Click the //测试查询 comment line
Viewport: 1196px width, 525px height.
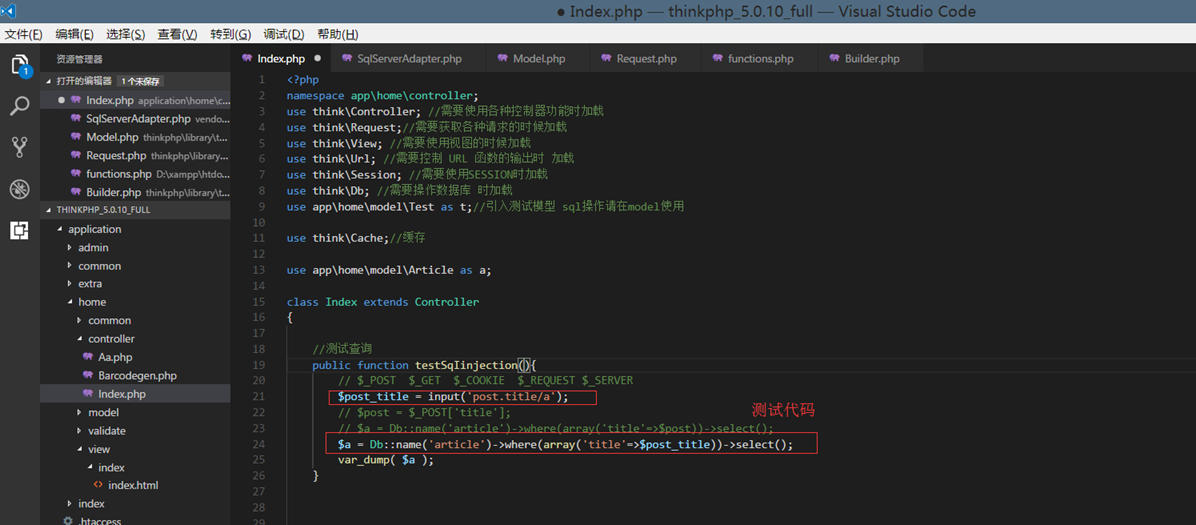[342, 349]
